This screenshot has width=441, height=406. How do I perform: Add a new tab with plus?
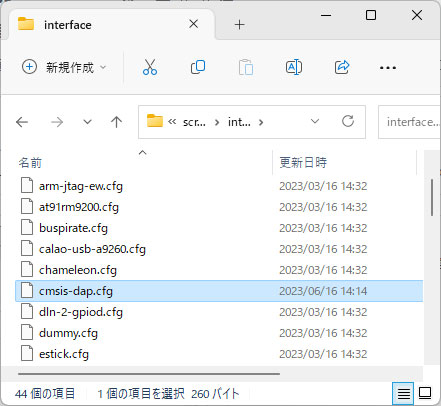239,25
